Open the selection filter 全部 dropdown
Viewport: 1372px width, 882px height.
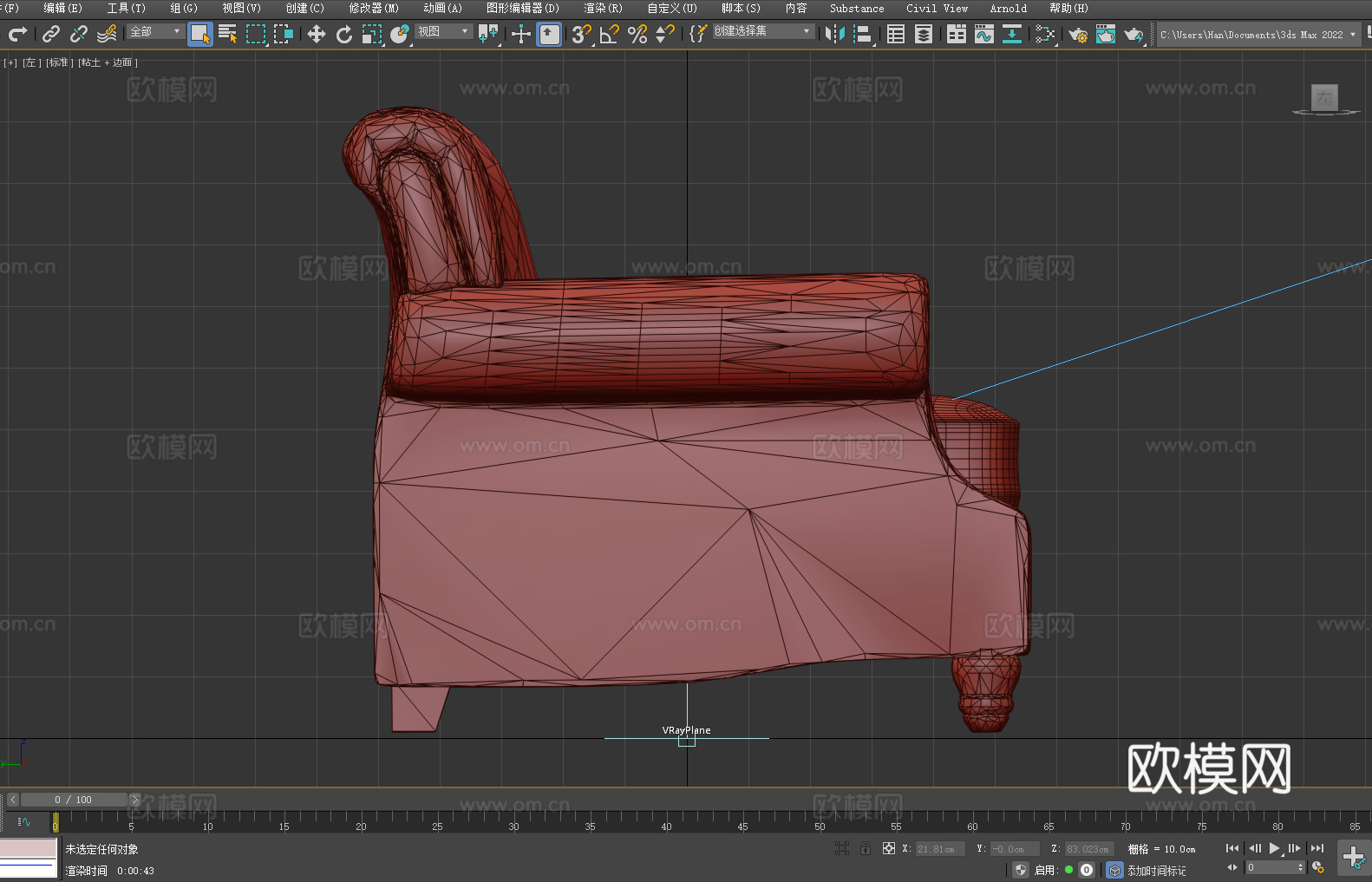point(155,31)
